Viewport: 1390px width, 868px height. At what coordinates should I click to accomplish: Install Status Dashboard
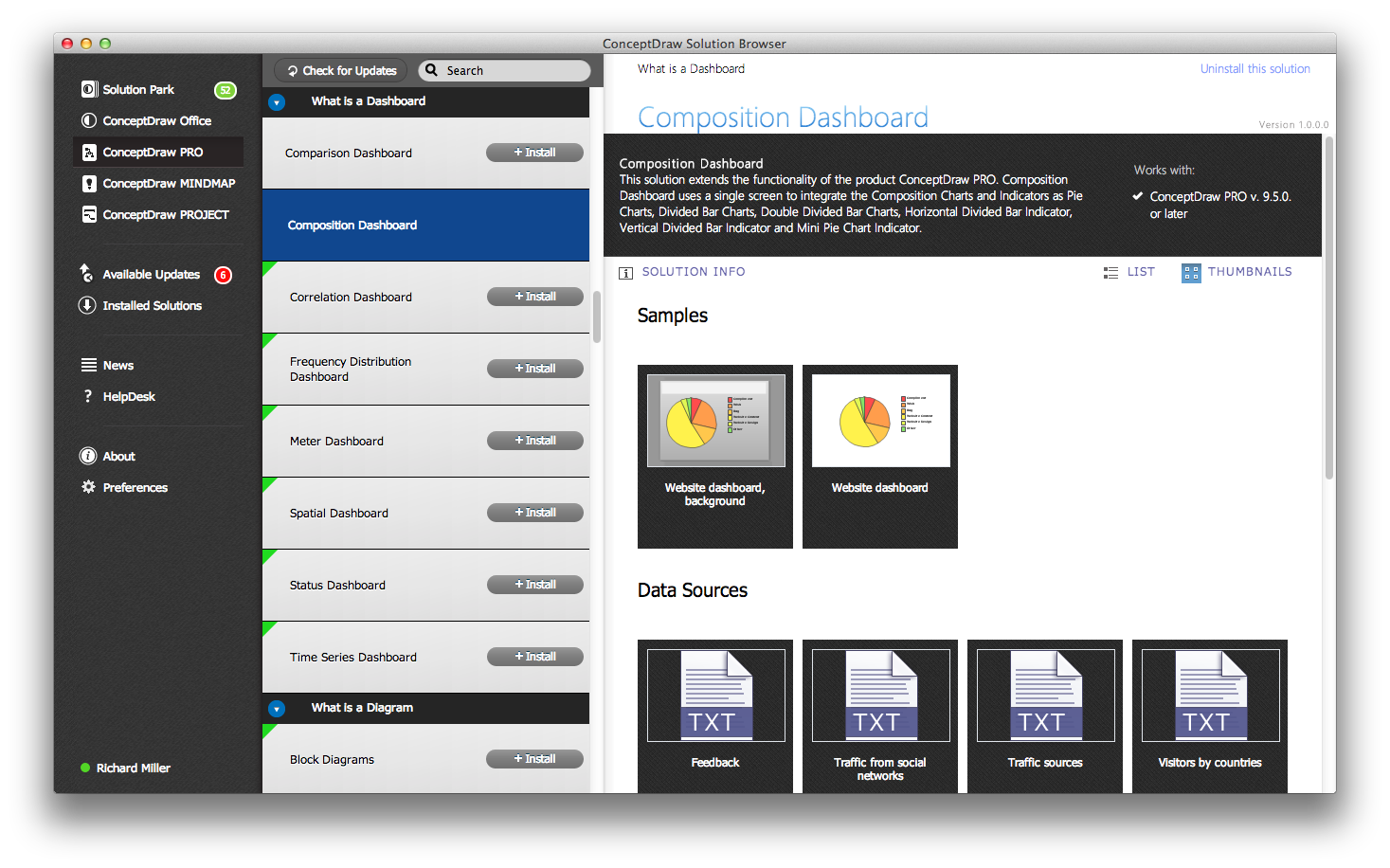[535, 585]
